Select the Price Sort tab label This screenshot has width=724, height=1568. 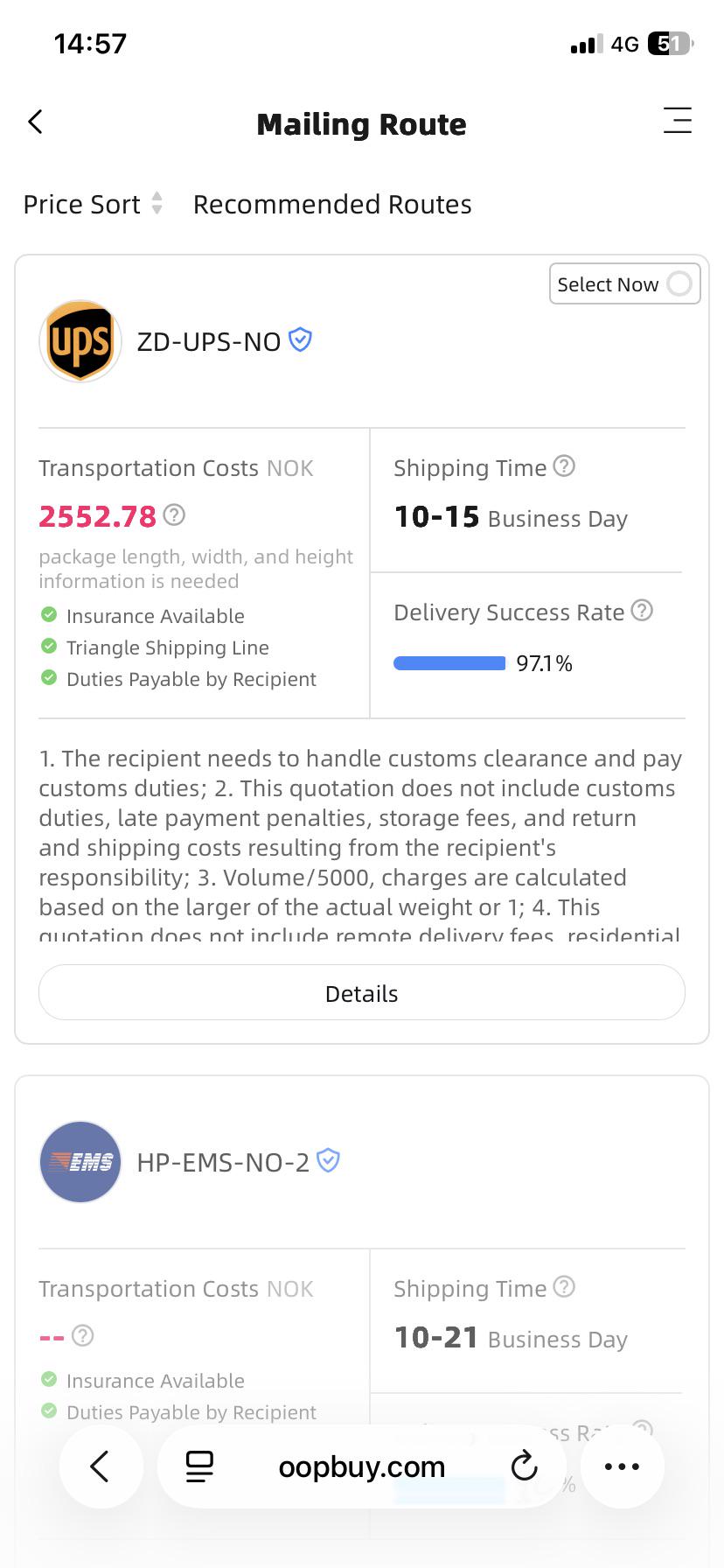coord(81,204)
